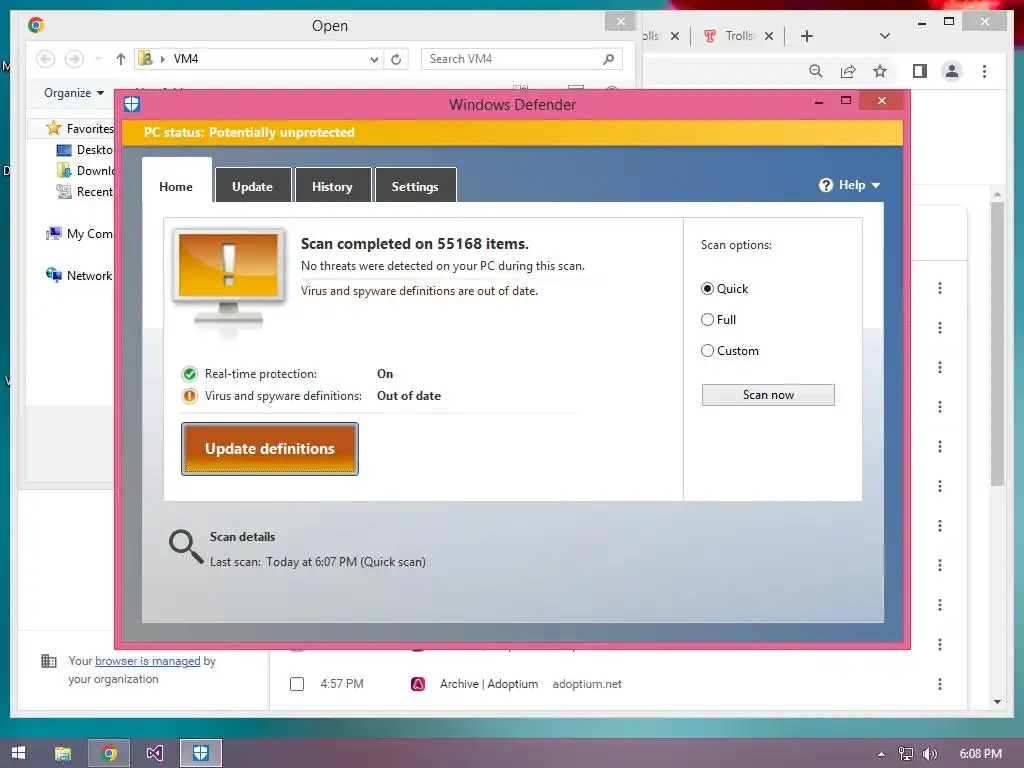Open Chrome's three-dot main menu
This screenshot has height=768, width=1024.
click(984, 71)
